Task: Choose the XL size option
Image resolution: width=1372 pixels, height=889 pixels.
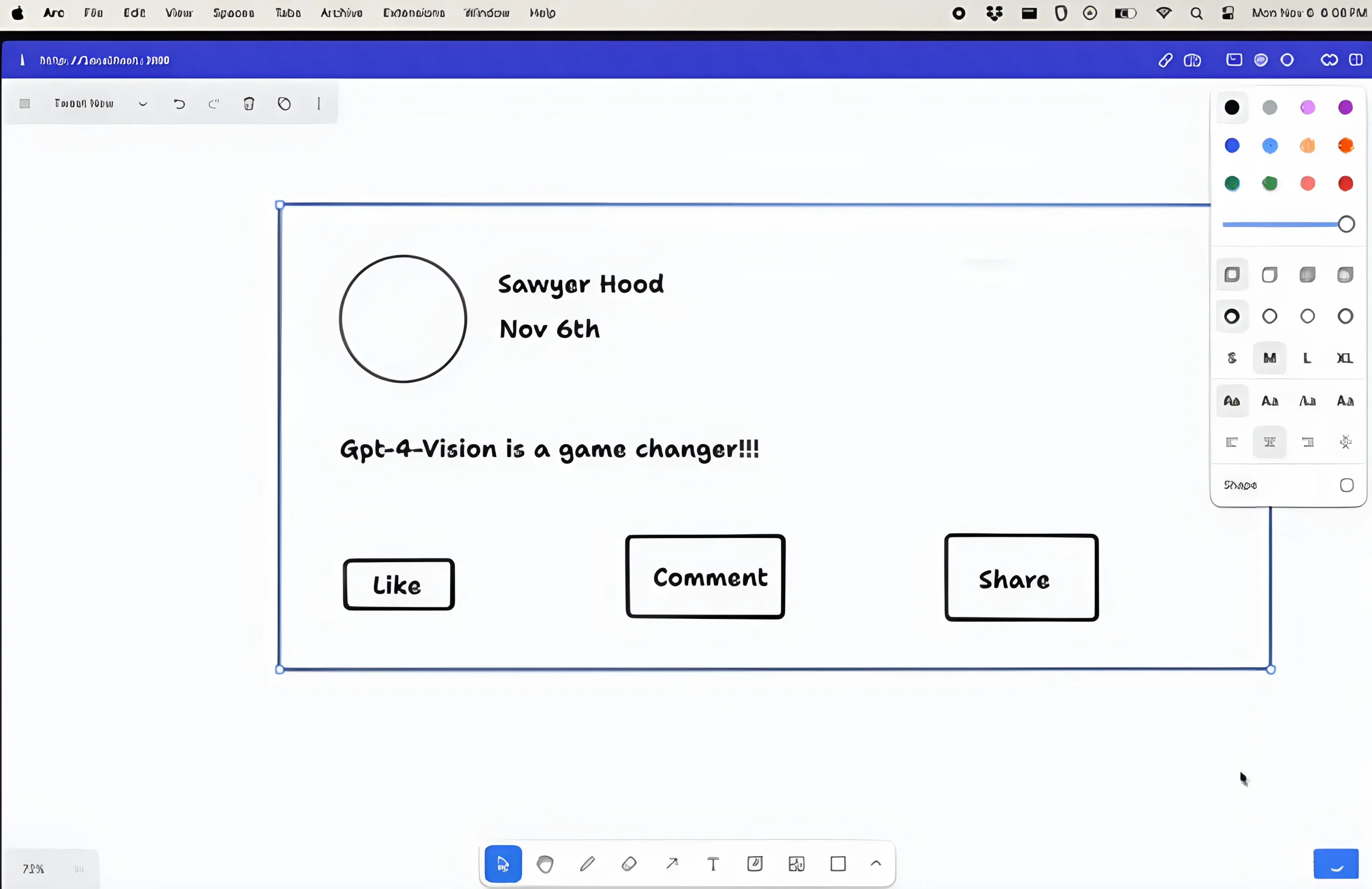Action: (x=1345, y=358)
